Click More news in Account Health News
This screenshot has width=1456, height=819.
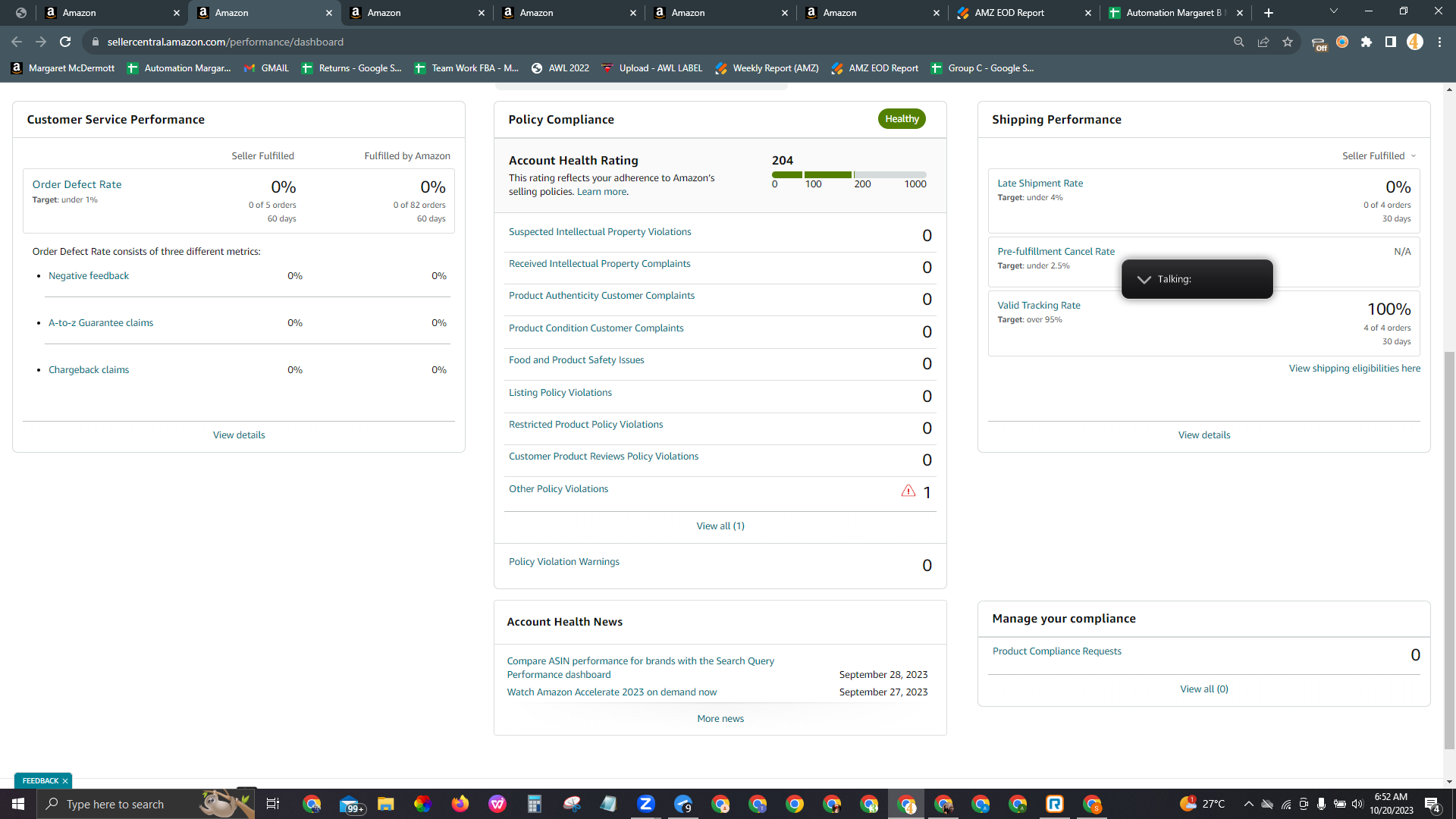[720, 719]
